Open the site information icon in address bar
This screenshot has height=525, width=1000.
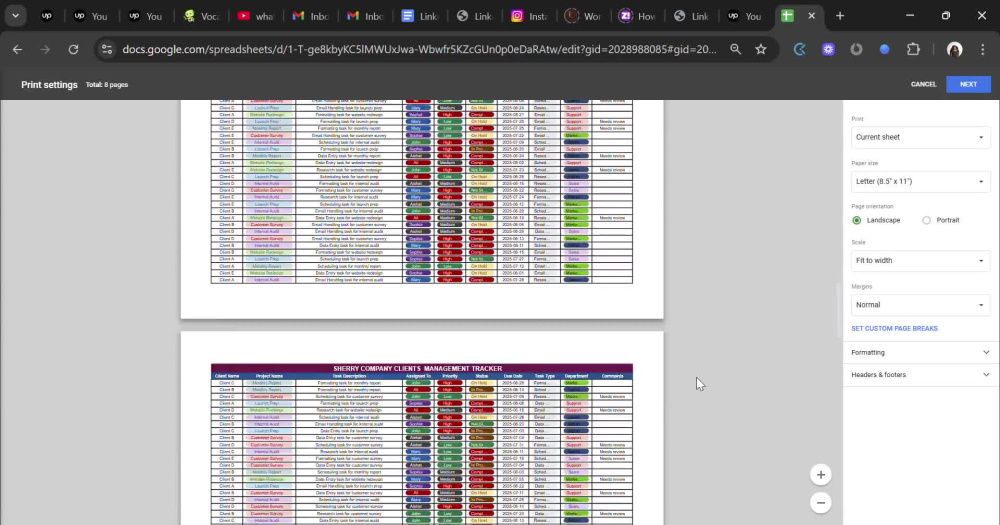pos(107,49)
